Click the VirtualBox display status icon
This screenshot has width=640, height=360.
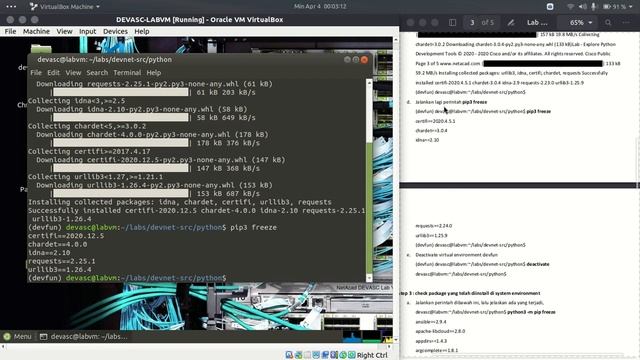(x=343, y=355)
